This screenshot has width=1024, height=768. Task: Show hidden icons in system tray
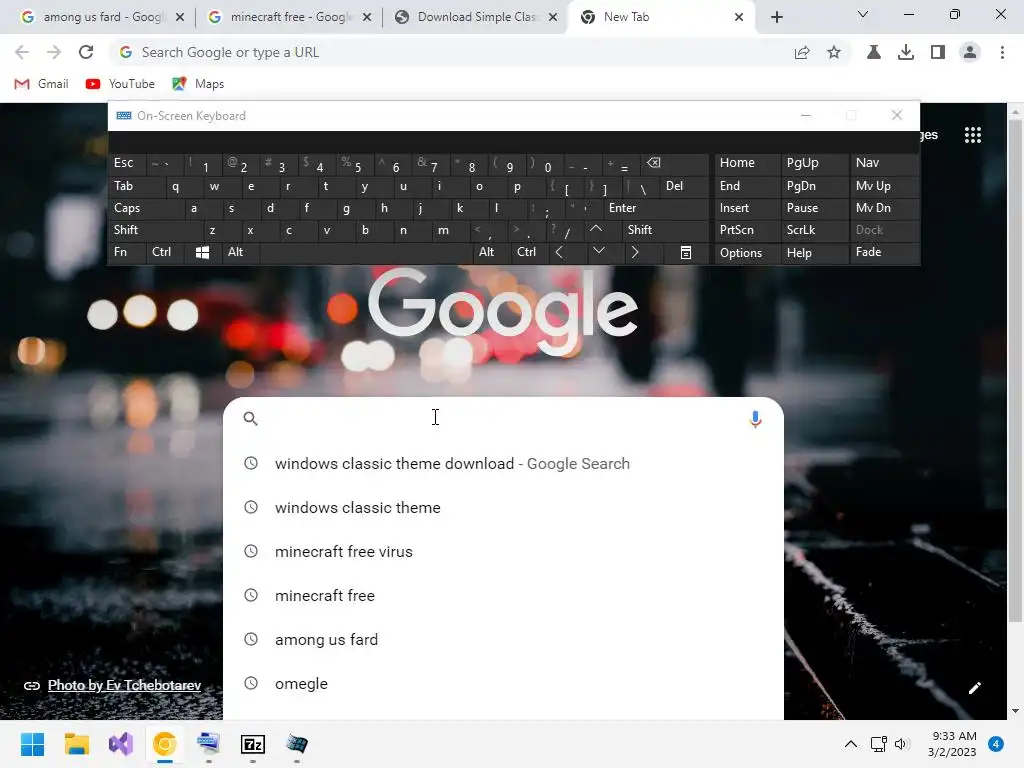(x=850, y=744)
